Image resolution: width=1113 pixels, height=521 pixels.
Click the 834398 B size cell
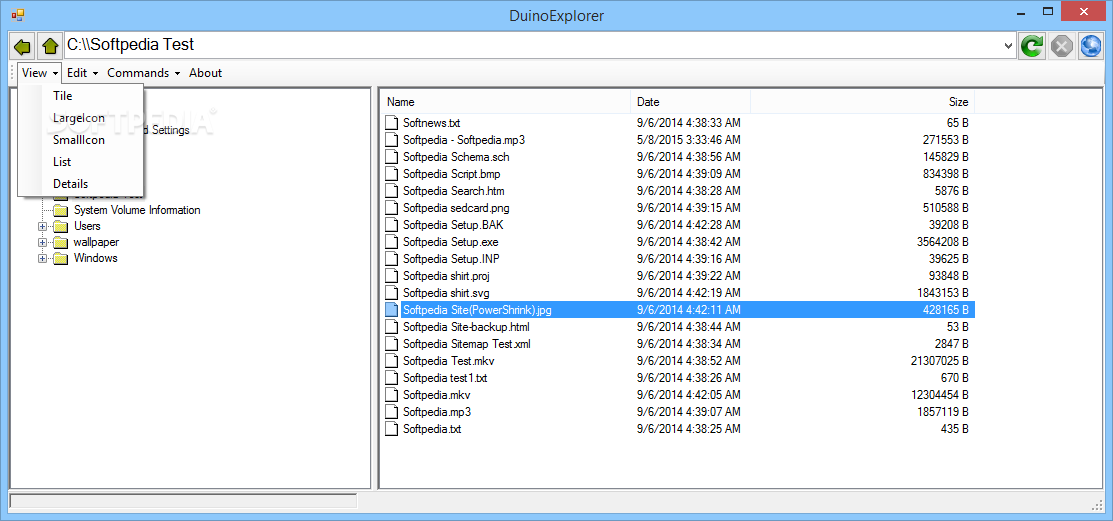pyautogui.click(x=945, y=174)
